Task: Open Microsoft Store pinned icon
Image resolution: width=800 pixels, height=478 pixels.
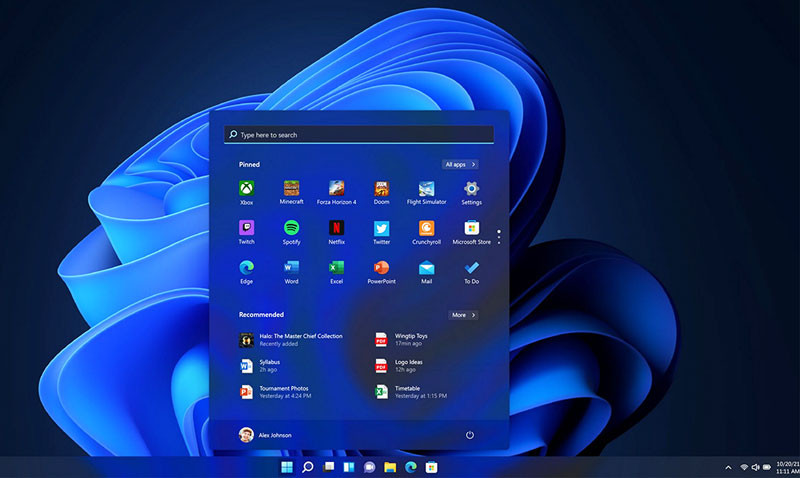Action: point(471,229)
